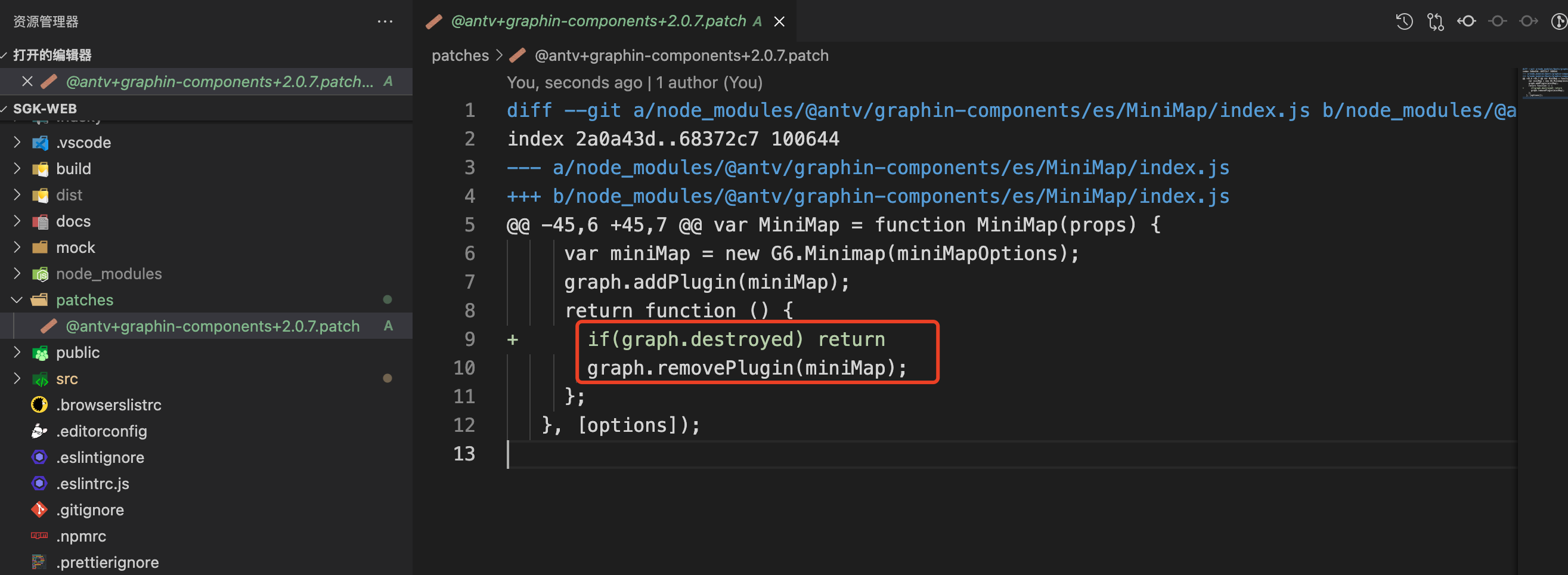Select the node_modules JS folder icon
Viewport: 1568px width, 575px height.
pos(39,274)
